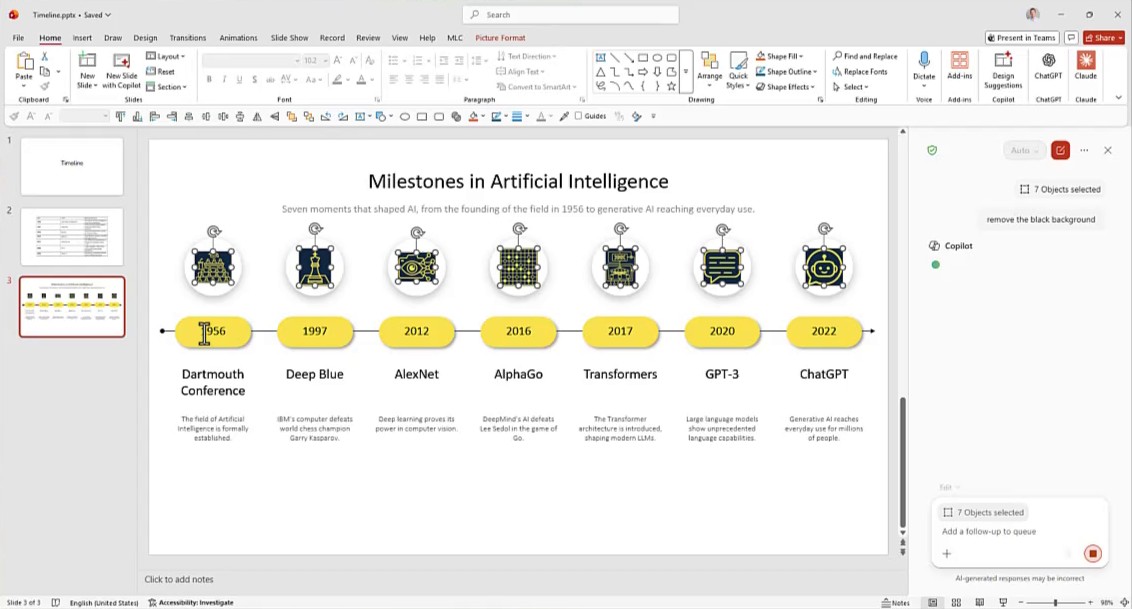Image resolution: width=1132 pixels, height=609 pixels.
Task: Open the Animations tab
Action: [x=238, y=38]
